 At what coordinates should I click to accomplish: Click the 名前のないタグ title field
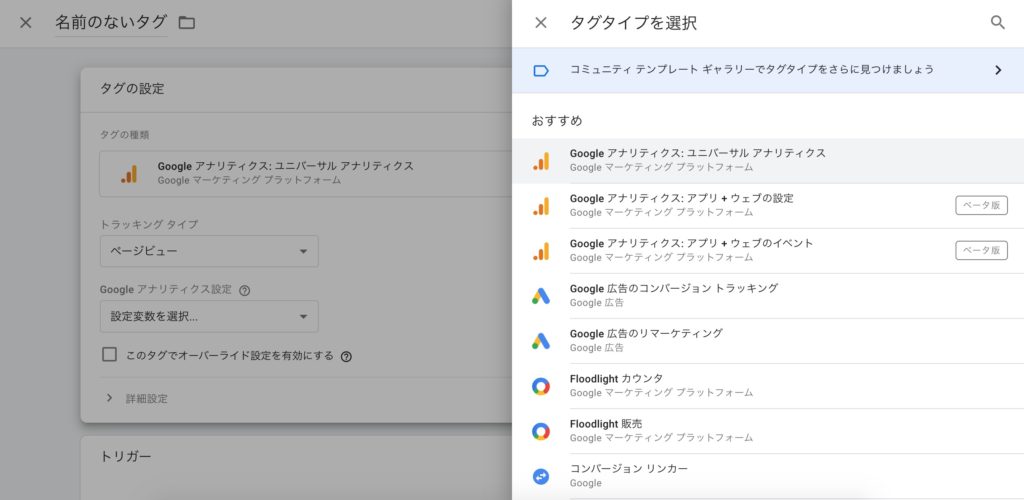point(111,22)
